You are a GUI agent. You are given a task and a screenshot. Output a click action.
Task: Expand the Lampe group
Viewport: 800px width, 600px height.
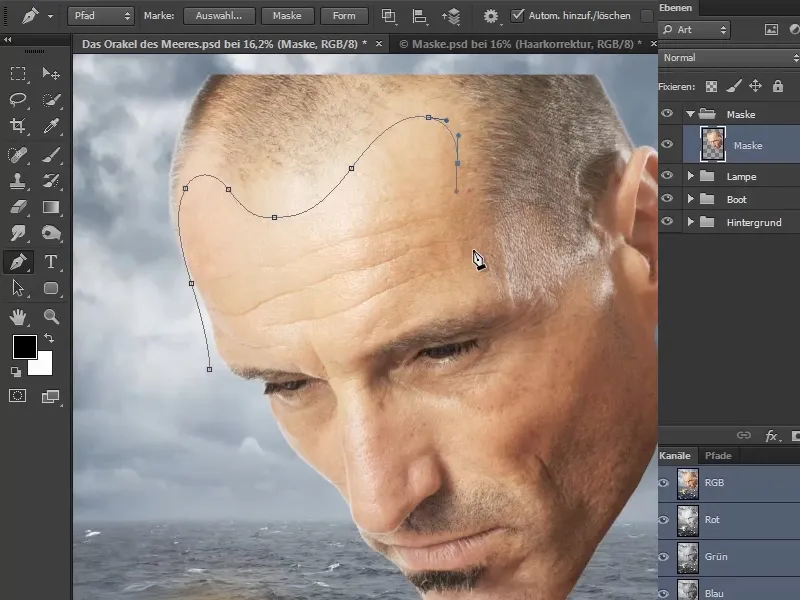click(x=691, y=176)
